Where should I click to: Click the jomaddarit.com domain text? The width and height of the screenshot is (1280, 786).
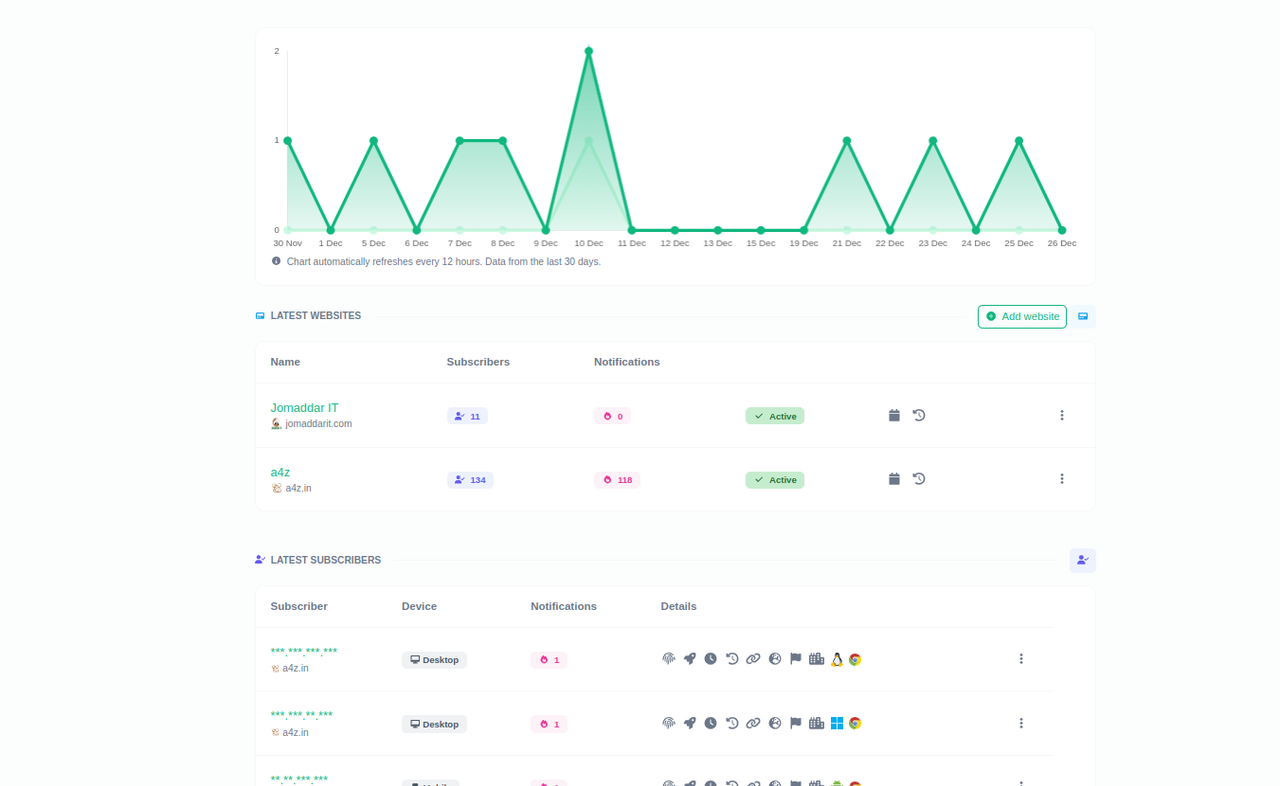coord(318,424)
